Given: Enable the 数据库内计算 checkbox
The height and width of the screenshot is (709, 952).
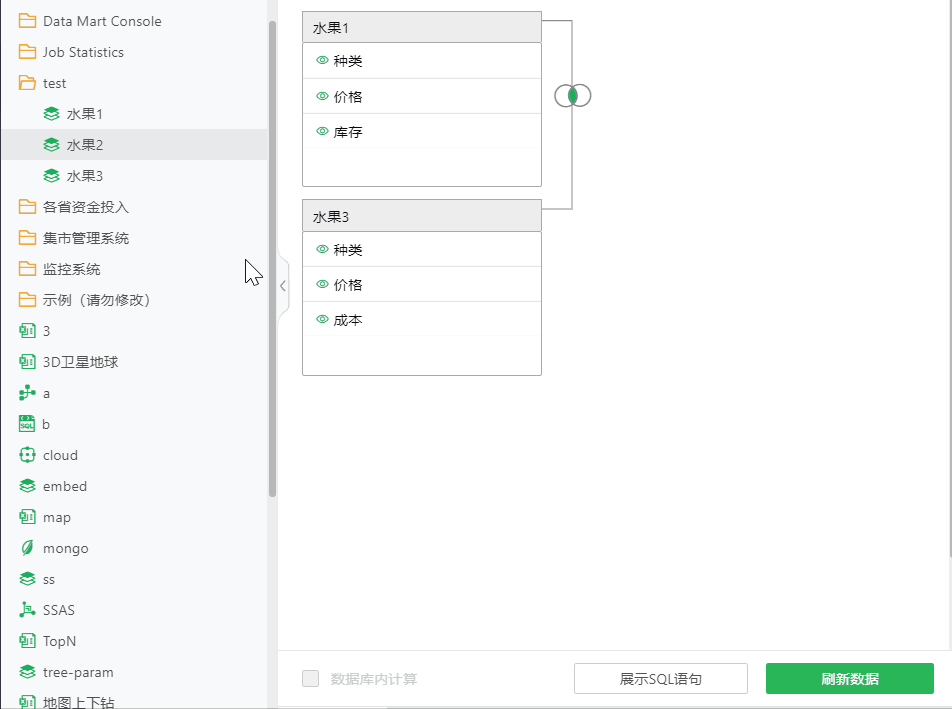Looking at the screenshot, I should point(311,679).
